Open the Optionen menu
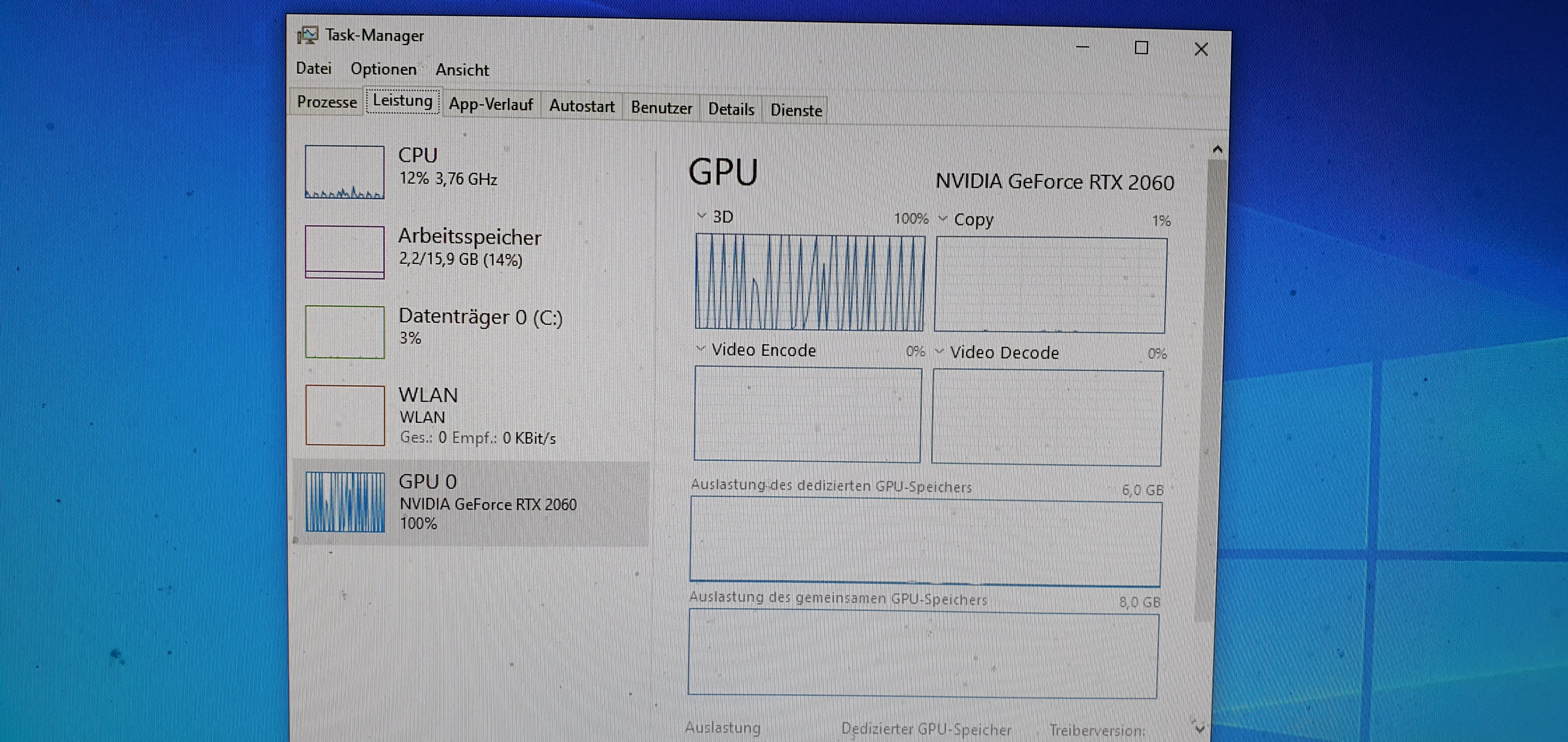1568x742 pixels. coord(383,69)
